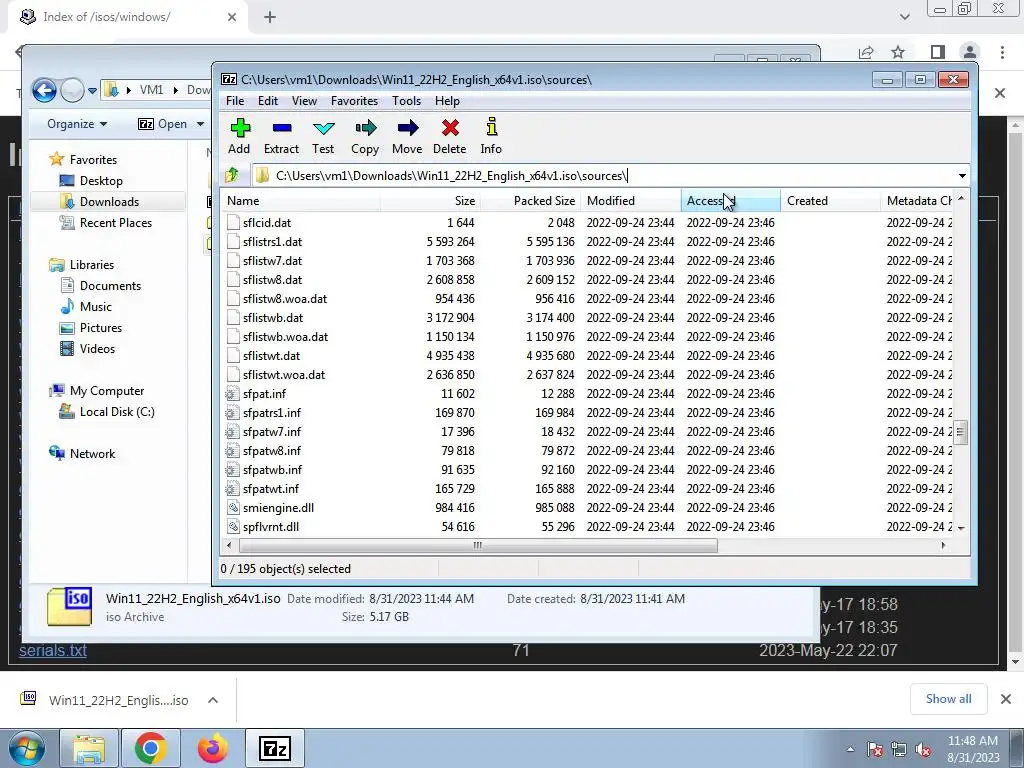Select the sflcid.dat file
This screenshot has height=768, width=1024.
click(266, 223)
